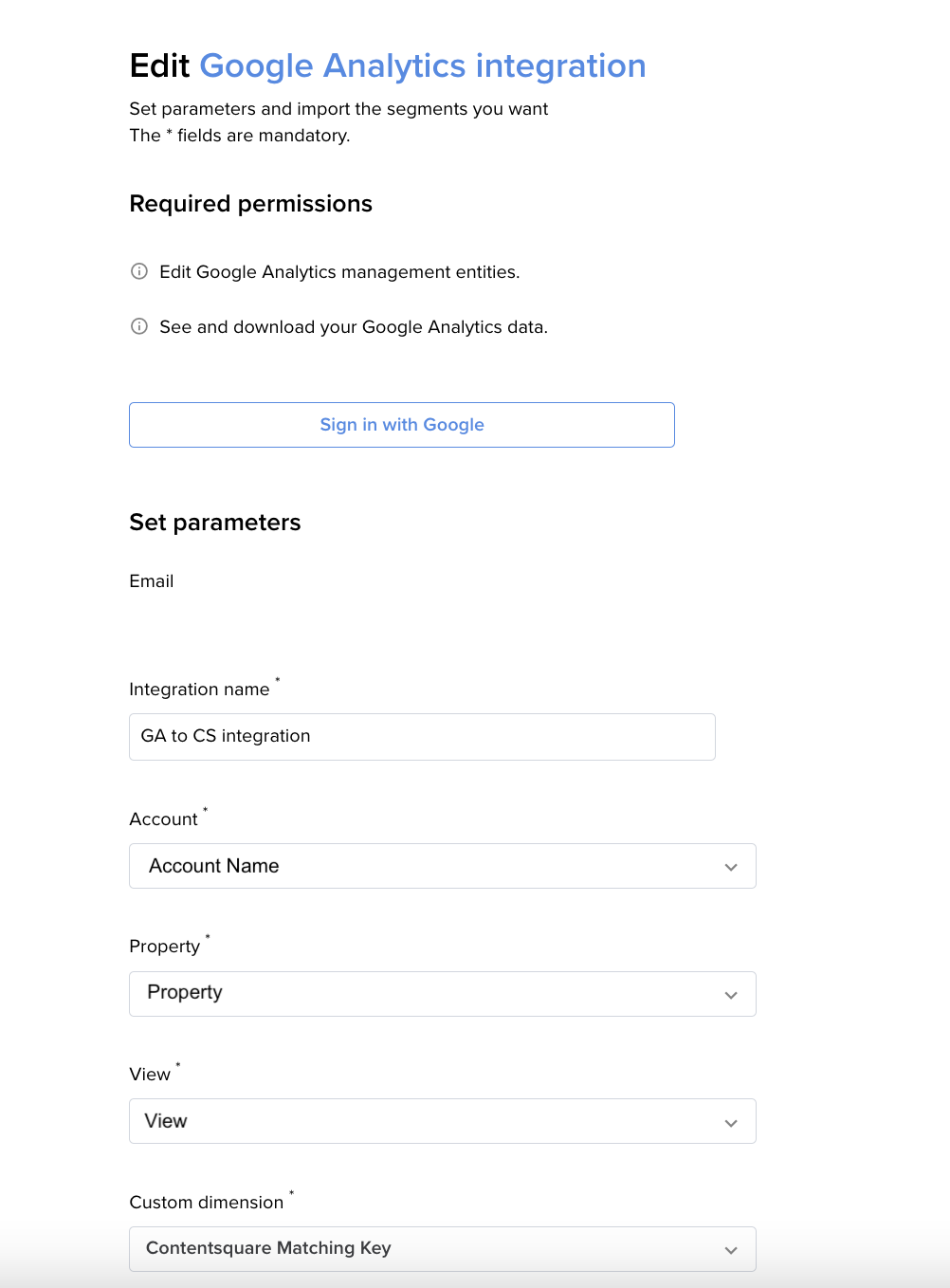The width and height of the screenshot is (950, 1288).
Task: Click the Sign in with Google button
Action: 402,425
